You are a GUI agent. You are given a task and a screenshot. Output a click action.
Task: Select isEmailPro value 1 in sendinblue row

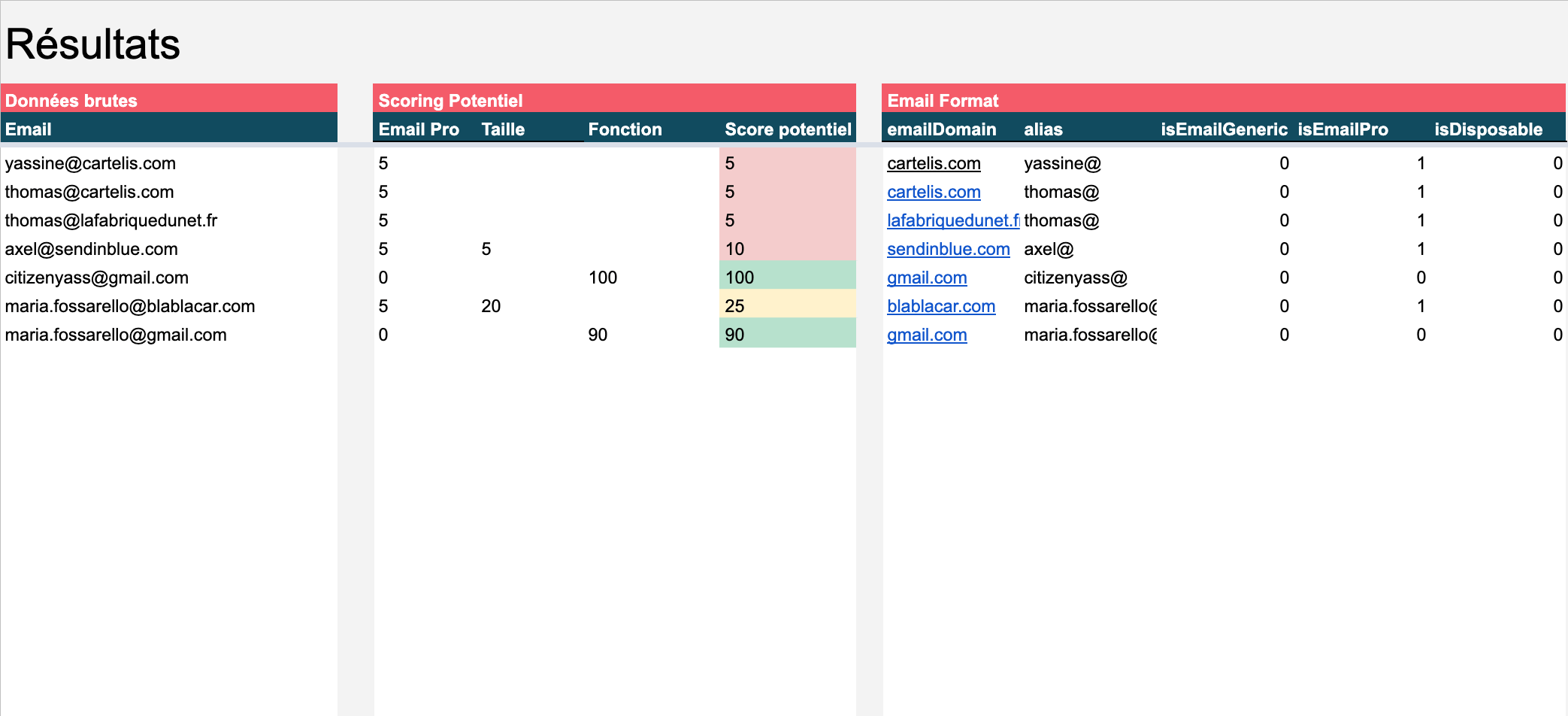[x=1421, y=249]
